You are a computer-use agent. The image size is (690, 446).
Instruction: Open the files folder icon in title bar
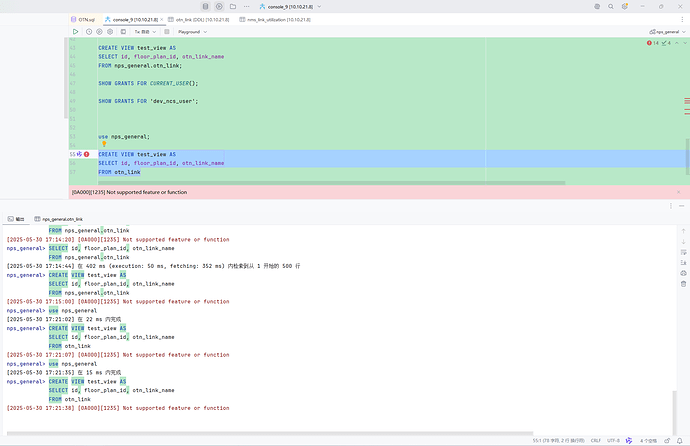coord(233,6)
